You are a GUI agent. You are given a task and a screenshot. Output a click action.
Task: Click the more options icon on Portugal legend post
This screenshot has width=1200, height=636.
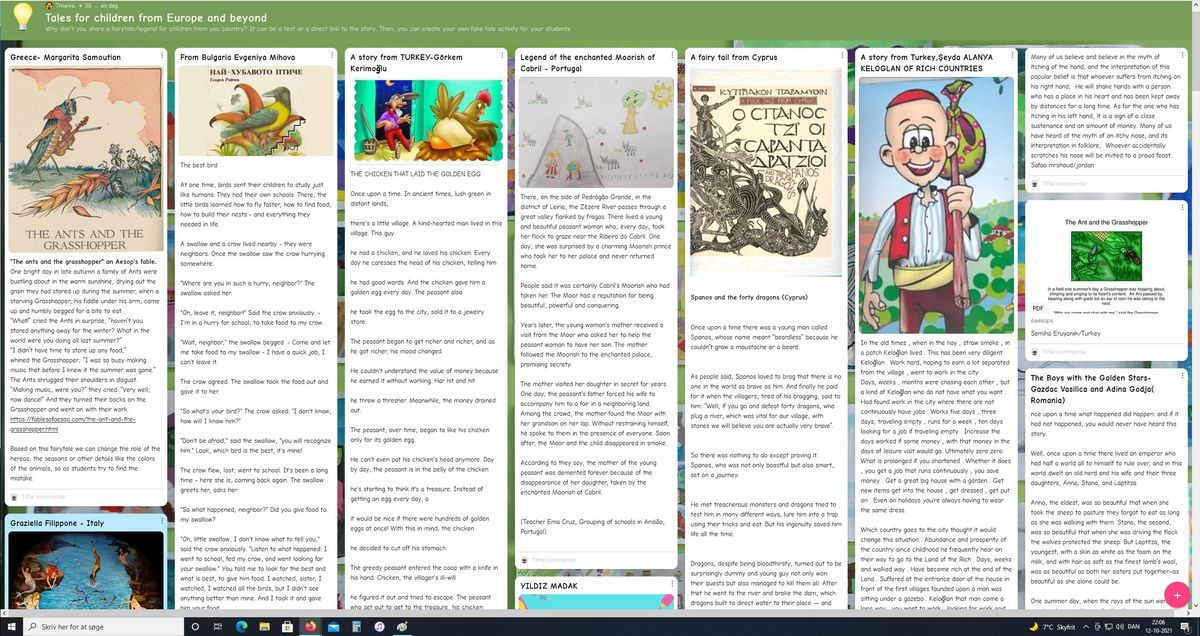[x=672, y=55]
